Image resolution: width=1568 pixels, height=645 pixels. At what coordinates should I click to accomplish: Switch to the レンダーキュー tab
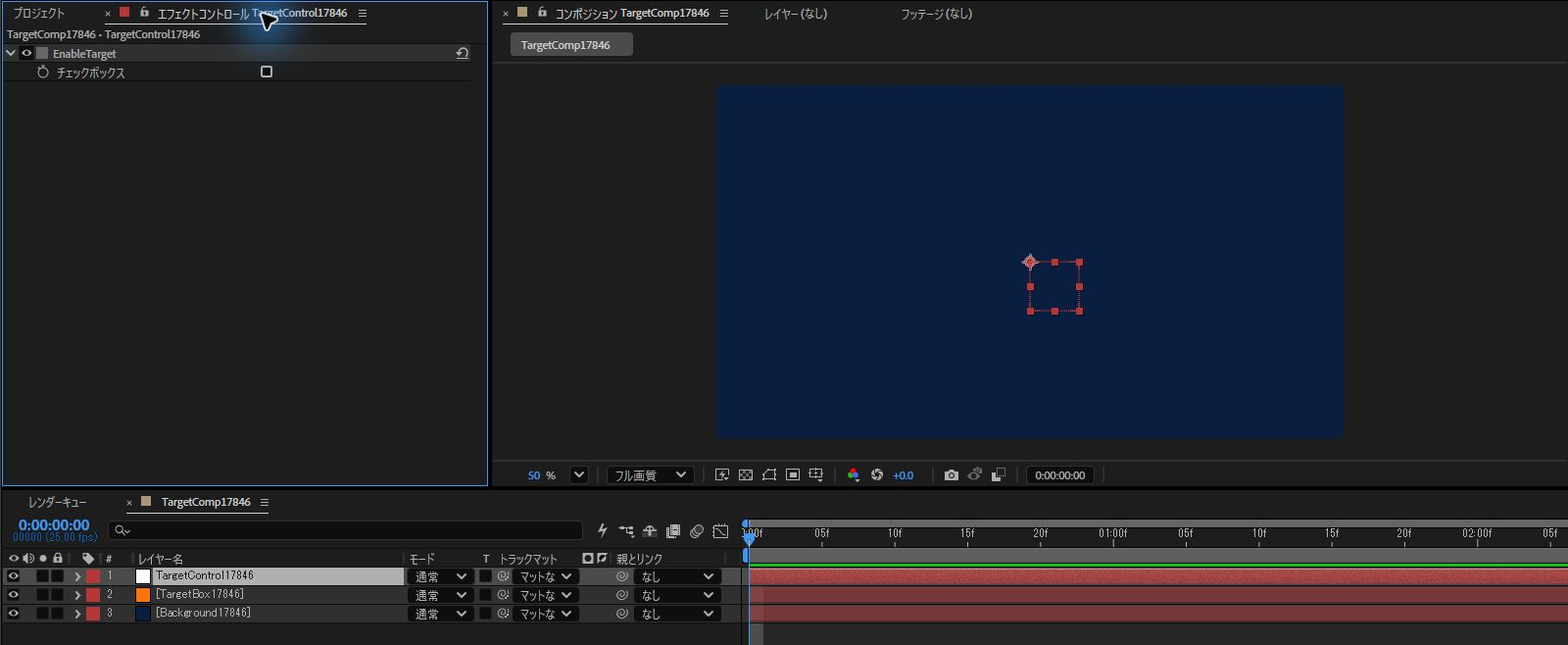(x=57, y=502)
